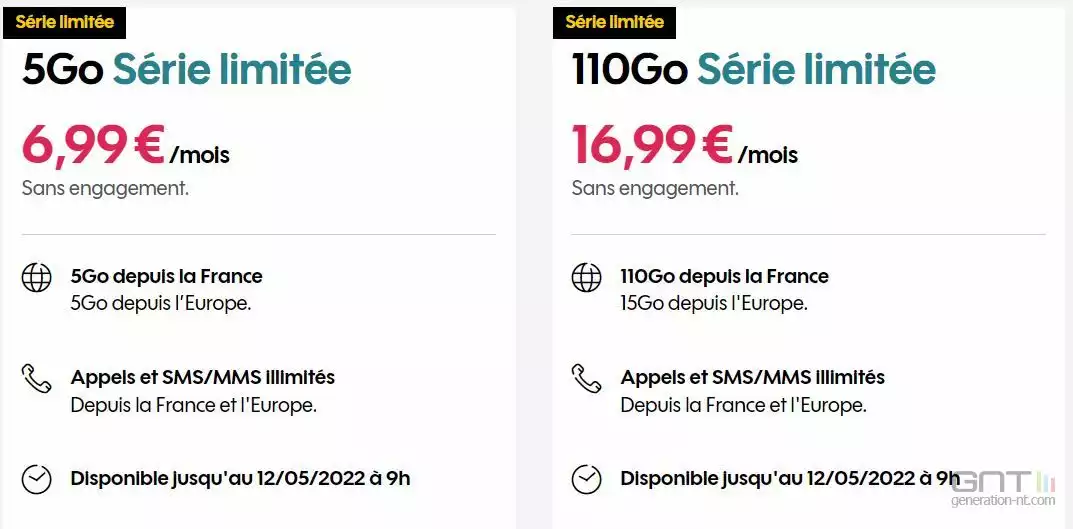Click 'Sans engagement.' under 16,99 € price
This screenshot has height=529, width=1073.
[655, 188]
